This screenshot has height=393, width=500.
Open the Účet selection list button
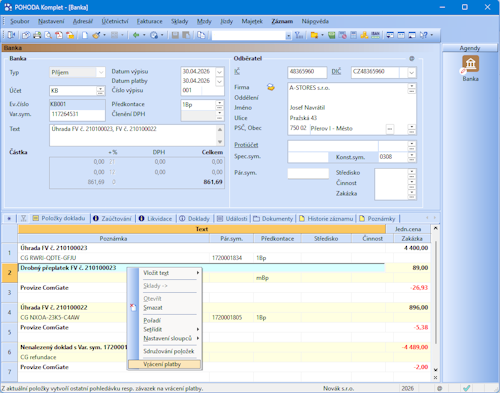coord(100,91)
